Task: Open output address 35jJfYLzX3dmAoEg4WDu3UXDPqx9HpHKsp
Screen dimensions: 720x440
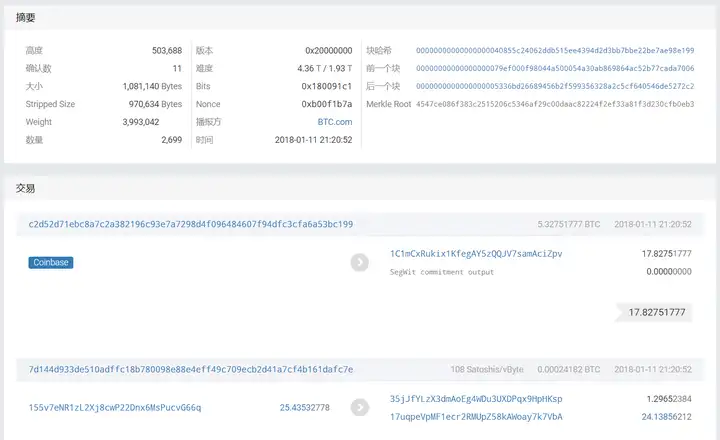Action: pyautogui.click(x=476, y=399)
